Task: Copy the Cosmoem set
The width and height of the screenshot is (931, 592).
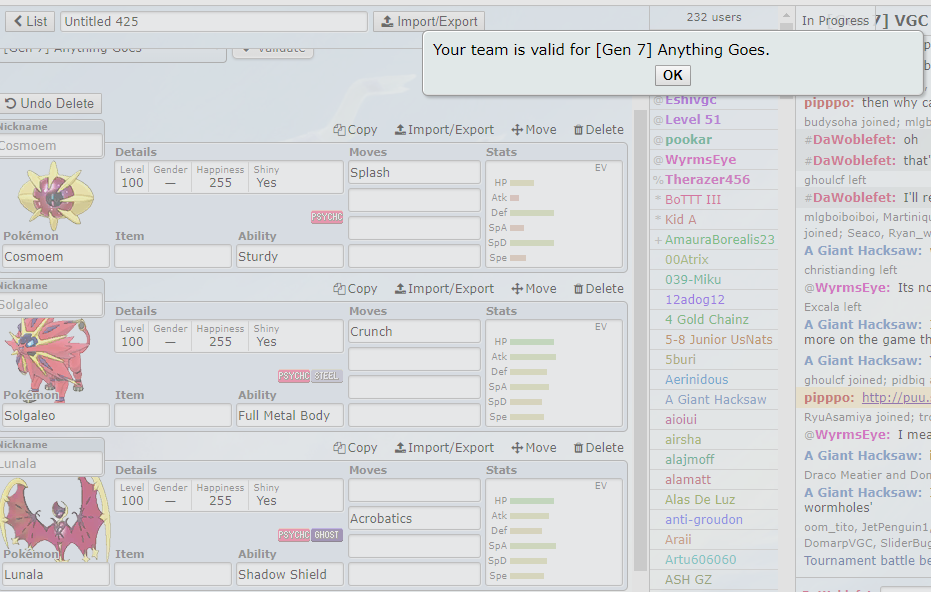Action: pyautogui.click(x=356, y=129)
